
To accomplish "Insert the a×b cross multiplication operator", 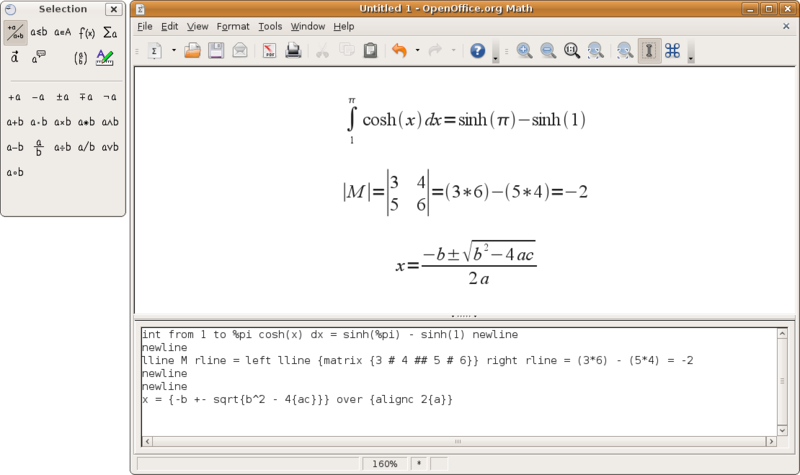I will [x=62, y=122].
